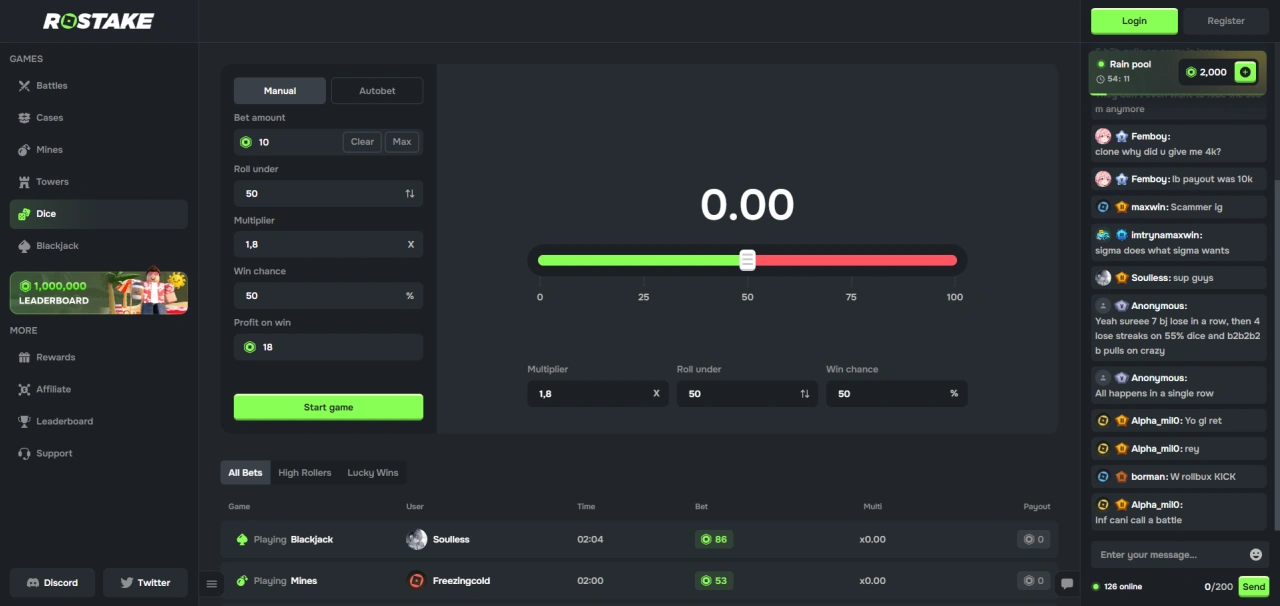Click the green Start game button

pyautogui.click(x=328, y=407)
